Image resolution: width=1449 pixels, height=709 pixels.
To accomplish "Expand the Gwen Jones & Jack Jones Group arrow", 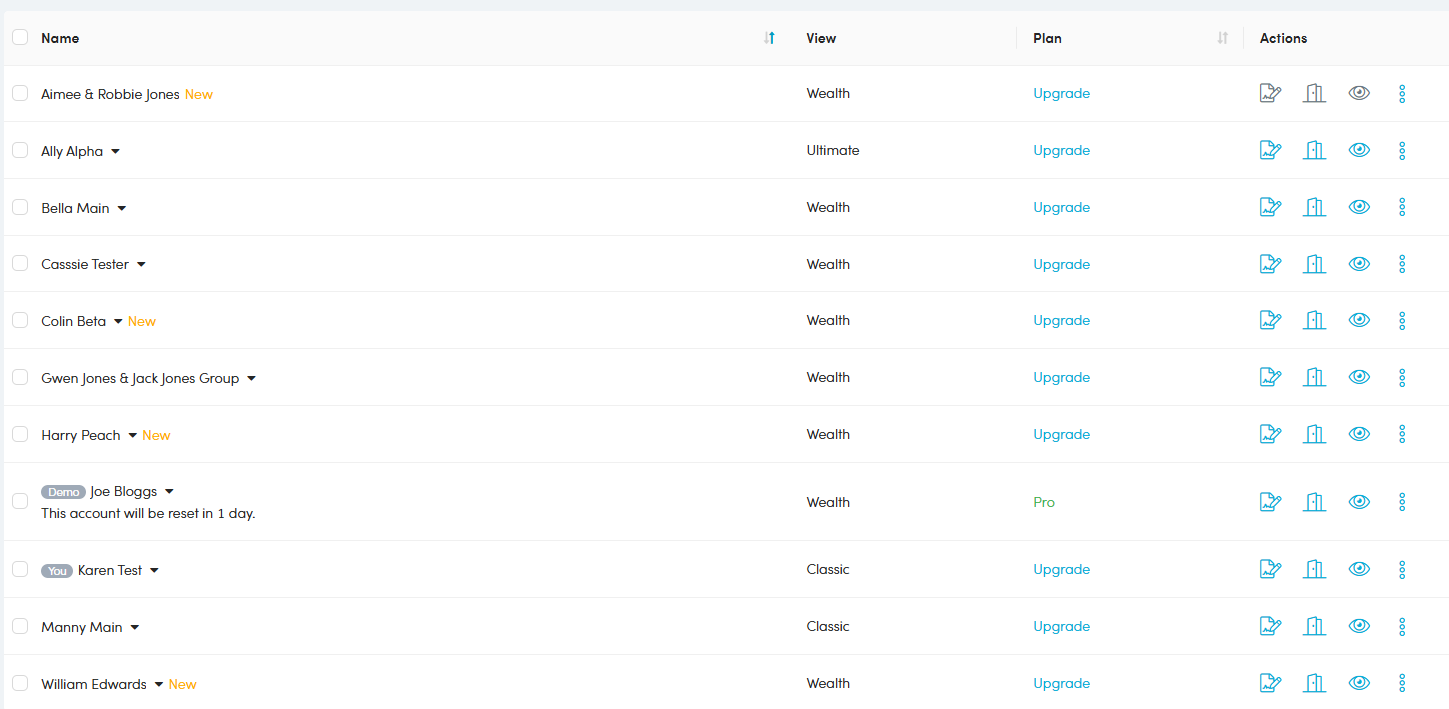I will click(251, 378).
